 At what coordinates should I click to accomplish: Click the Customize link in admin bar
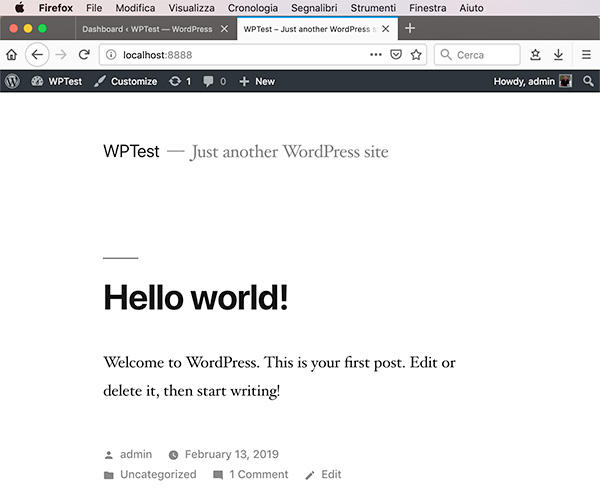pos(126,81)
